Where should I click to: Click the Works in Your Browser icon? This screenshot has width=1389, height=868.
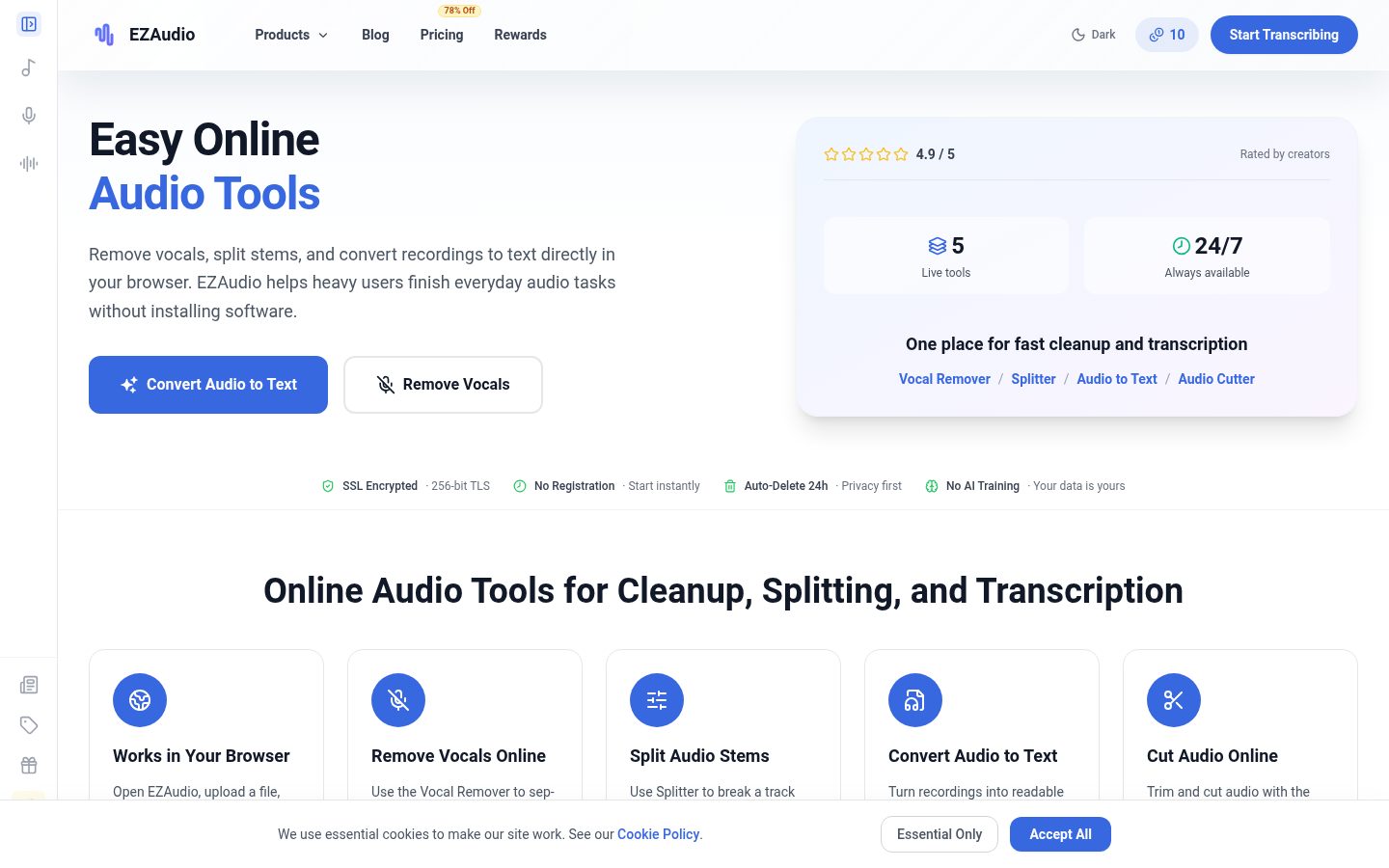(x=140, y=700)
